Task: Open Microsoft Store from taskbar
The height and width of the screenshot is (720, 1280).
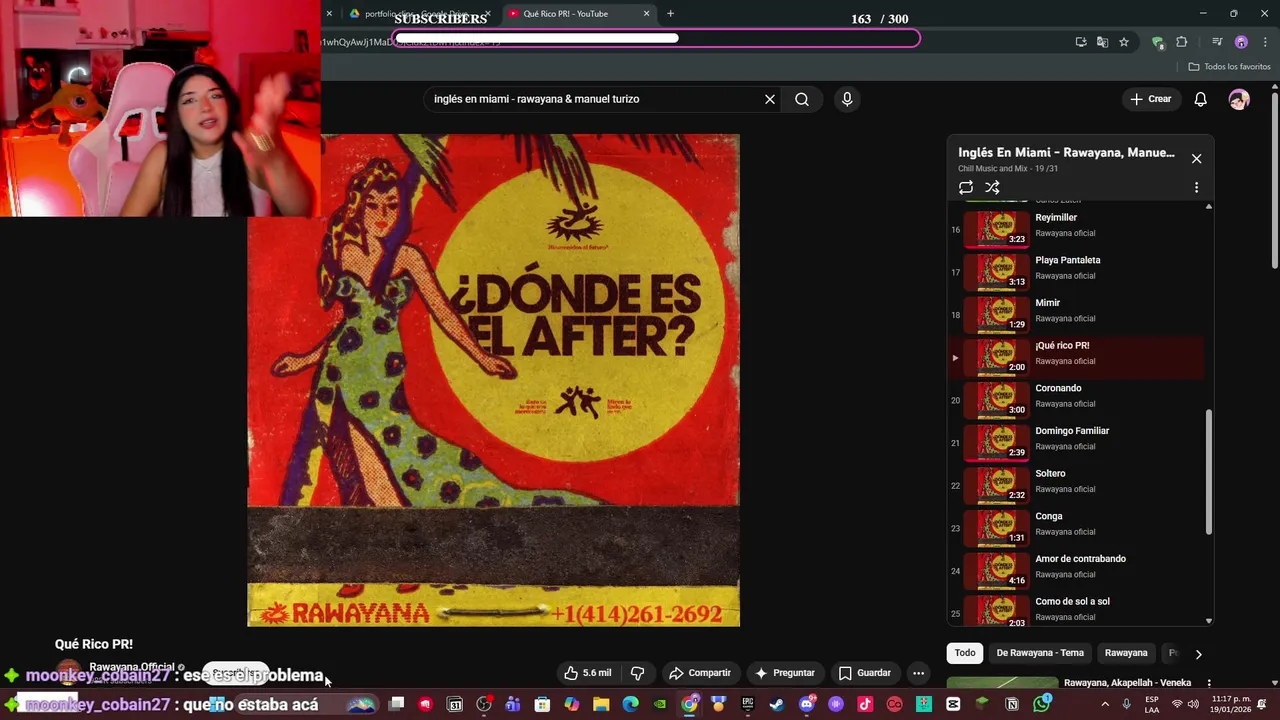Action: coord(542,705)
